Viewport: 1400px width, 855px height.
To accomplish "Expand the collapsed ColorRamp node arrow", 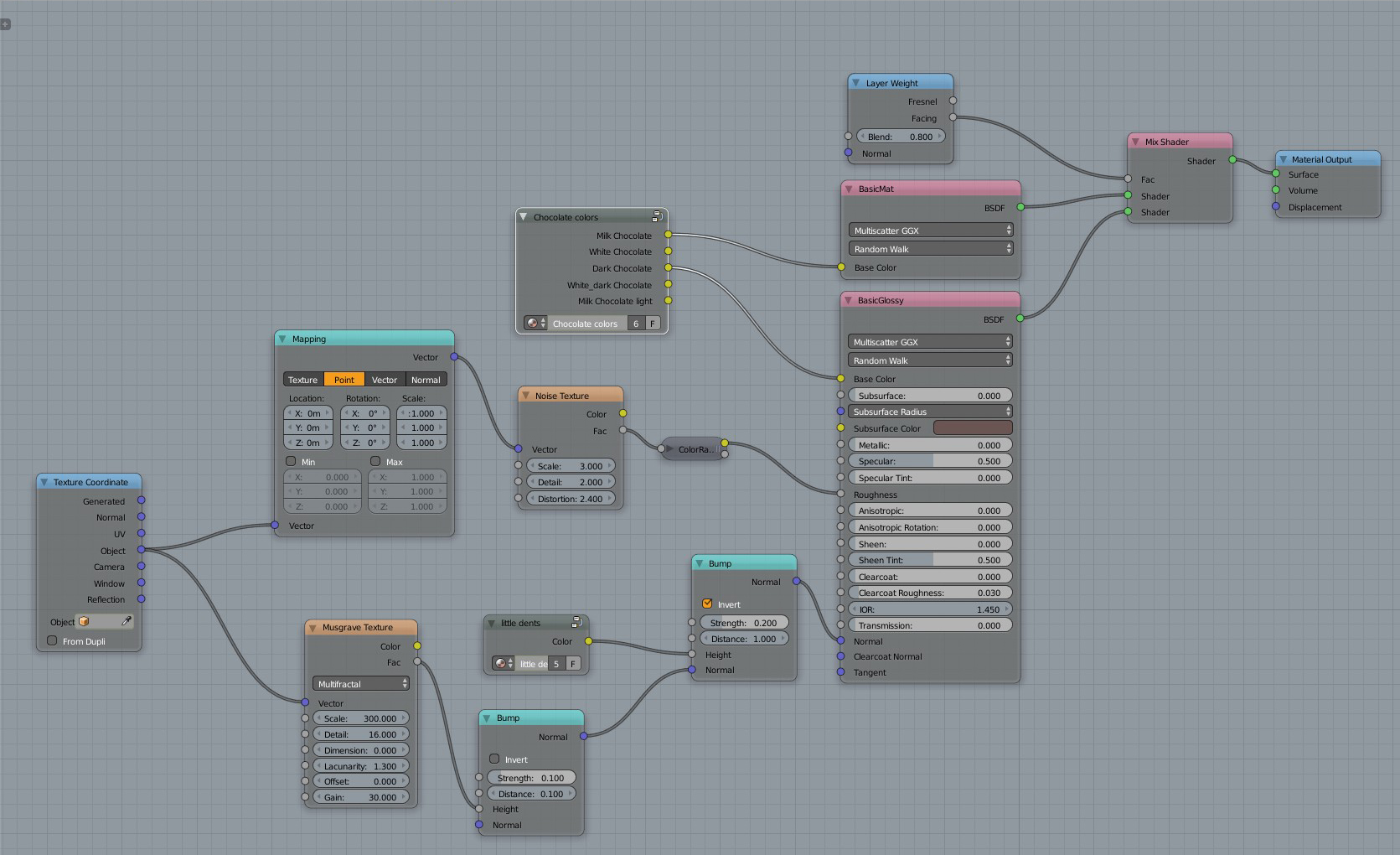I will [669, 449].
